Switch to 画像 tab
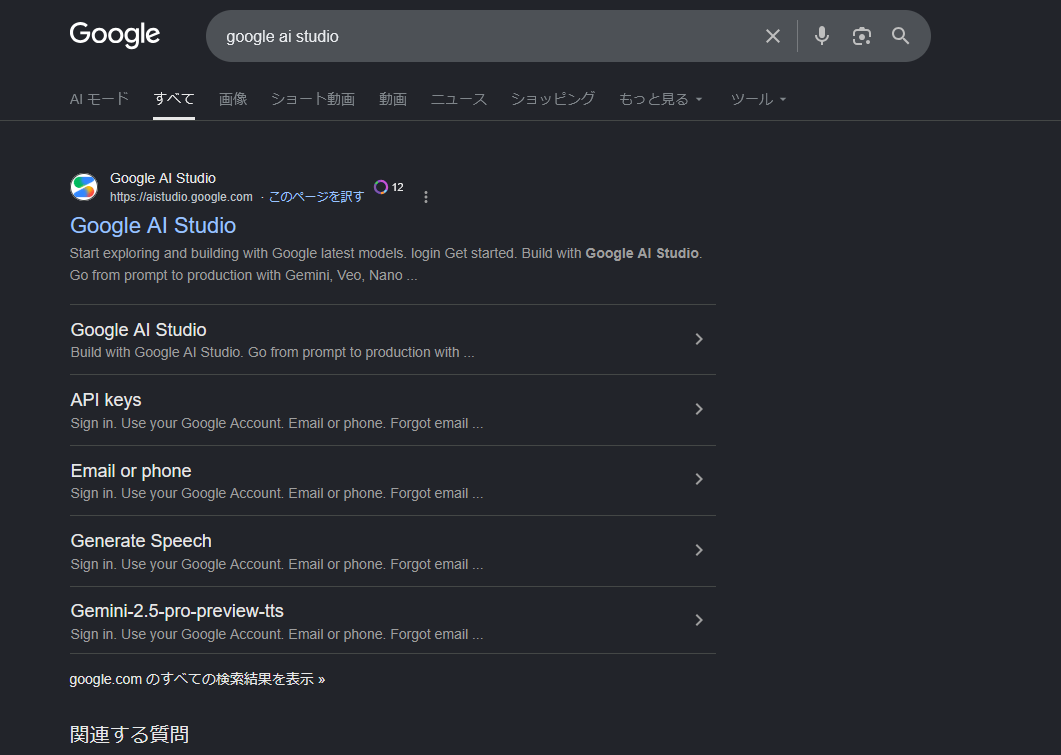This screenshot has width=1061, height=755. click(x=233, y=99)
